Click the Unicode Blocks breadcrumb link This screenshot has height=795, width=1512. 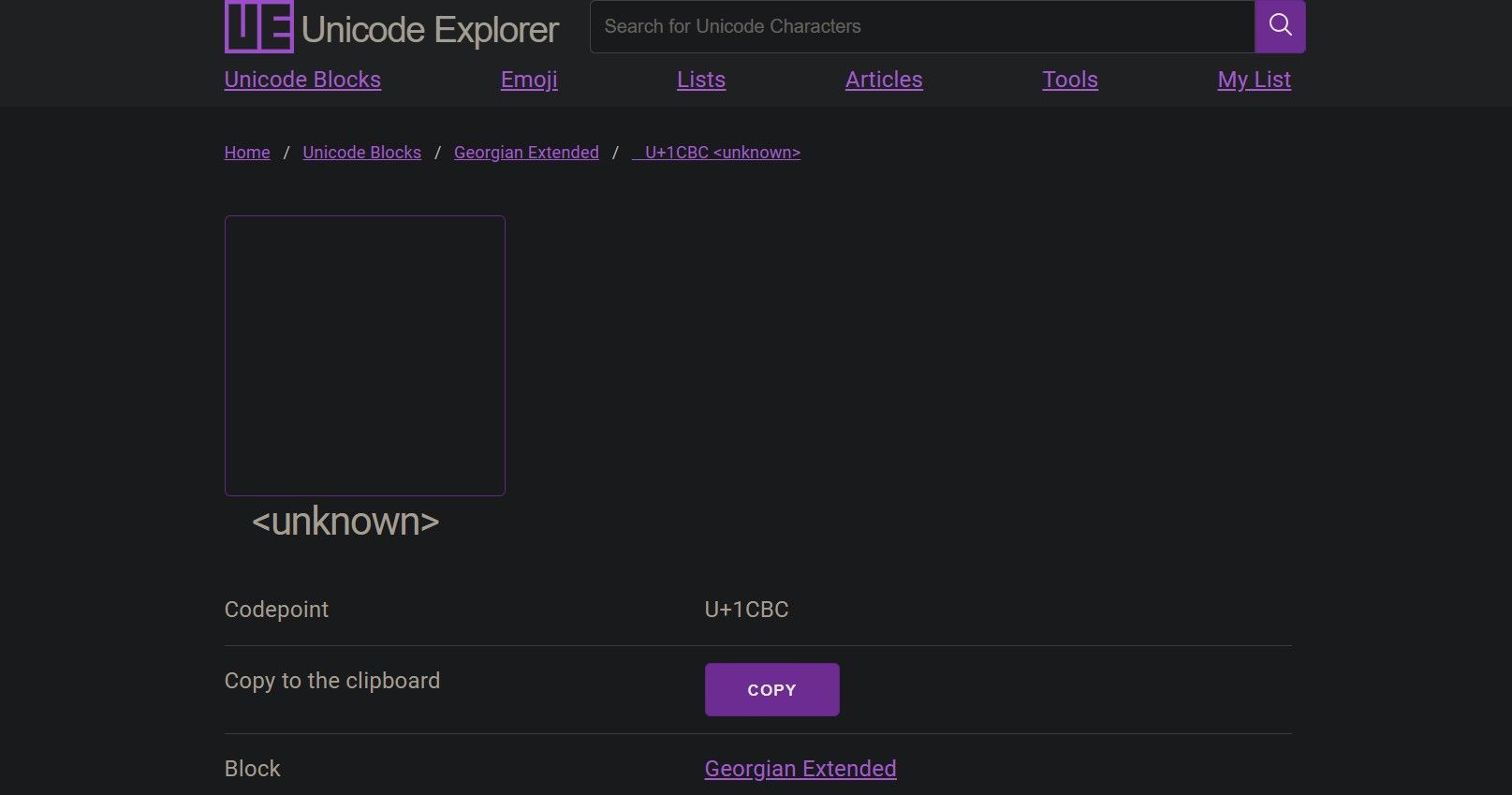point(361,153)
